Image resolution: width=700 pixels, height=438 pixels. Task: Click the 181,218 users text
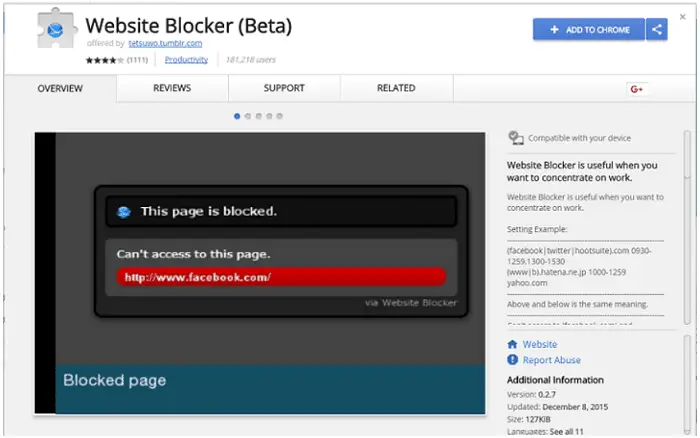pyautogui.click(x=250, y=60)
